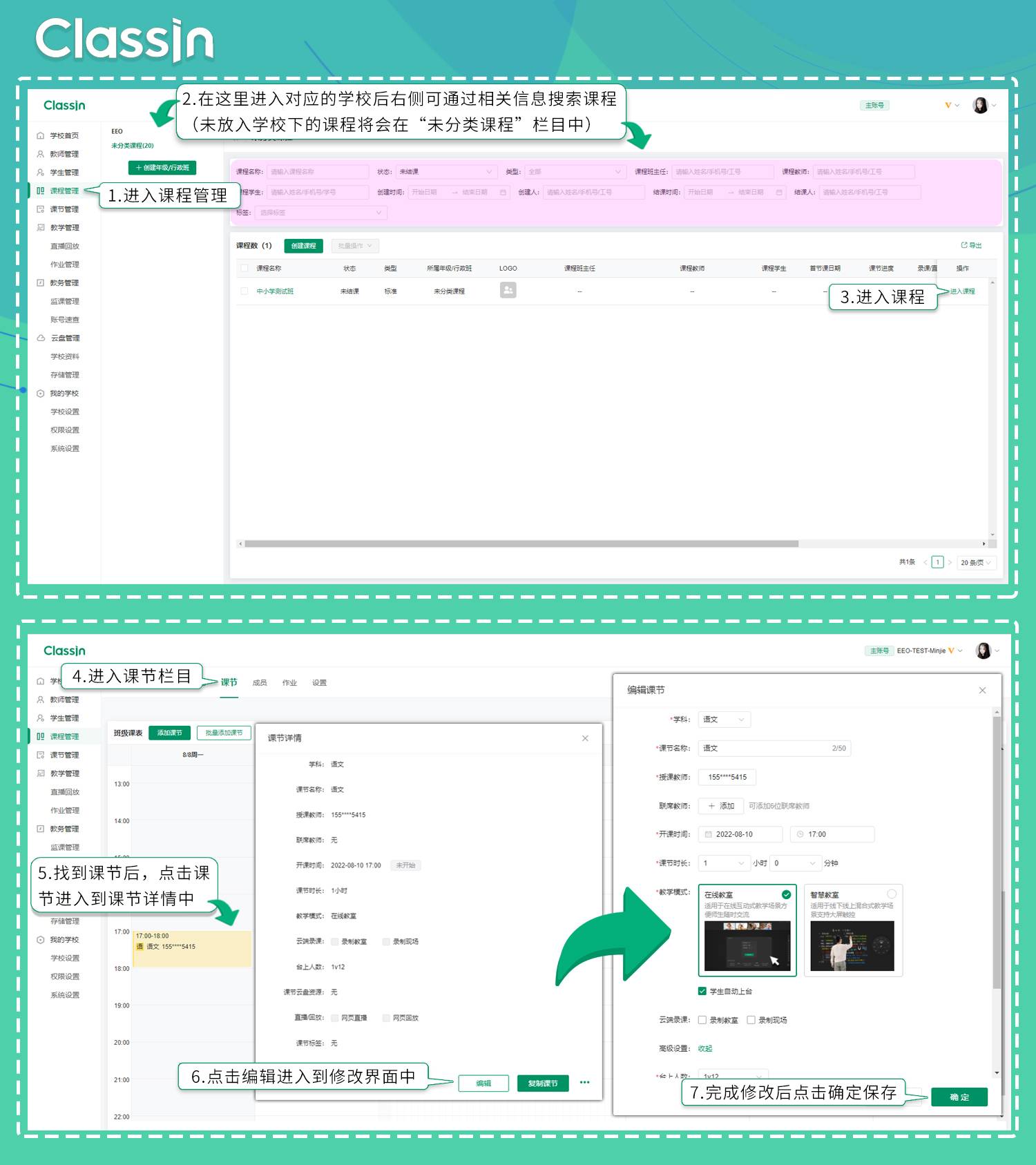Image resolution: width=1036 pixels, height=1165 pixels.
Task: Click 我的学校 icon in upper screenshot sidebar
Action: click(41, 393)
